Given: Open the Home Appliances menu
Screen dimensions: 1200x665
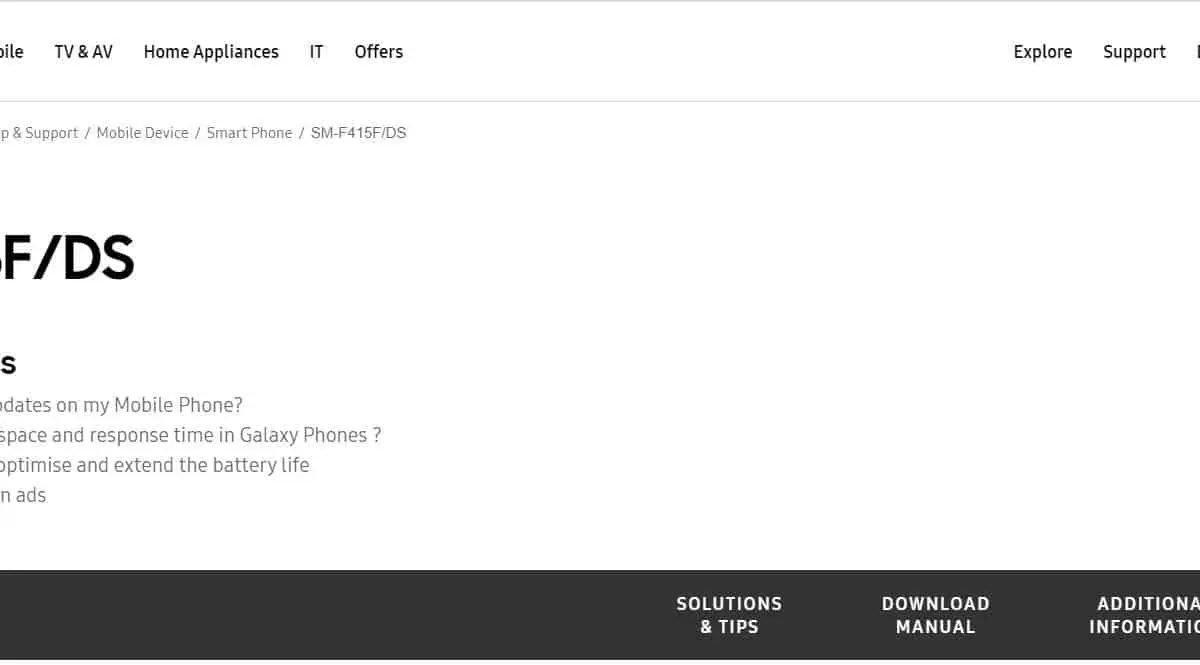Looking at the screenshot, I should (211, 52).
